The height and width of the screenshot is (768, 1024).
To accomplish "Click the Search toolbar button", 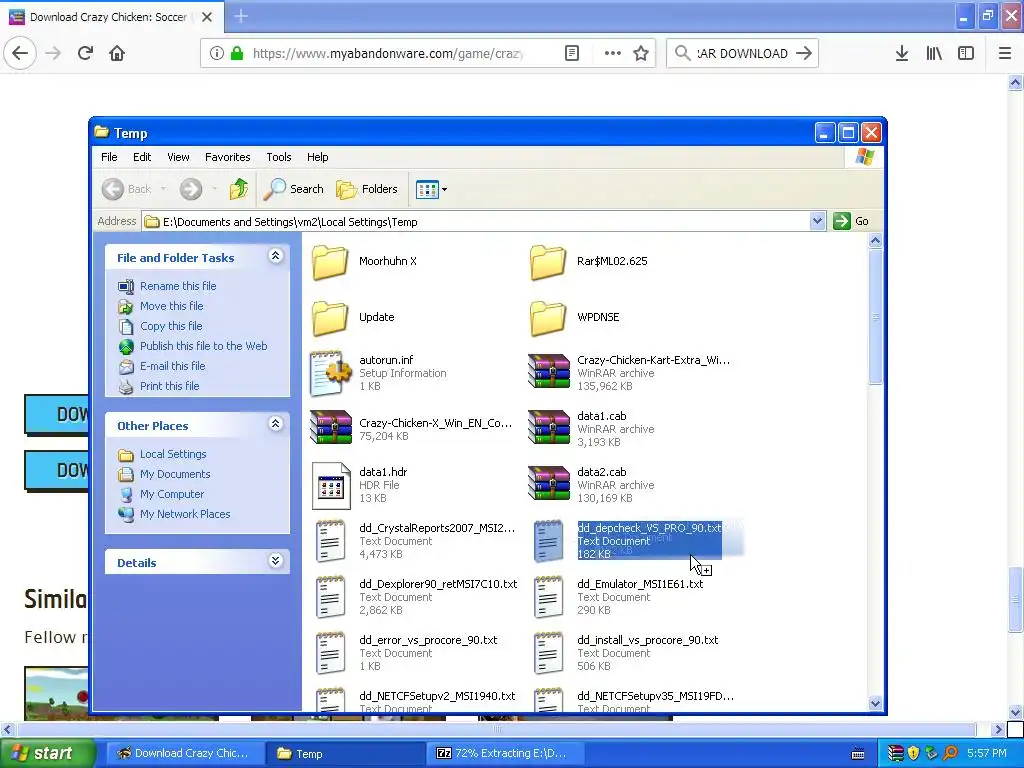I will point(294,189).
